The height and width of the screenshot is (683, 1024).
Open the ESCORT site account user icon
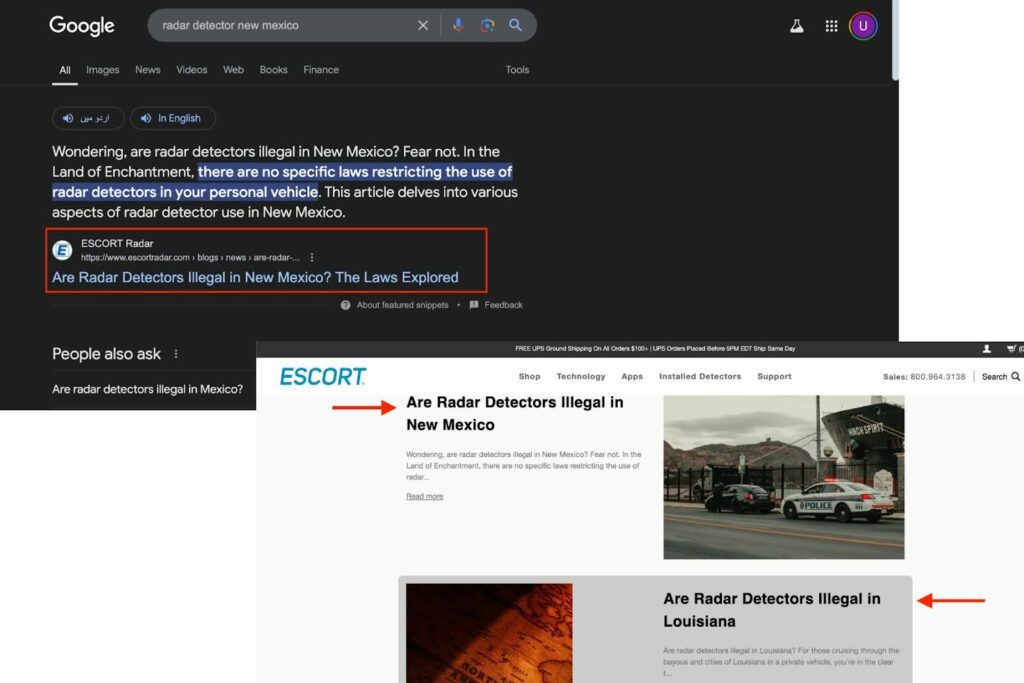pos(987,349)
